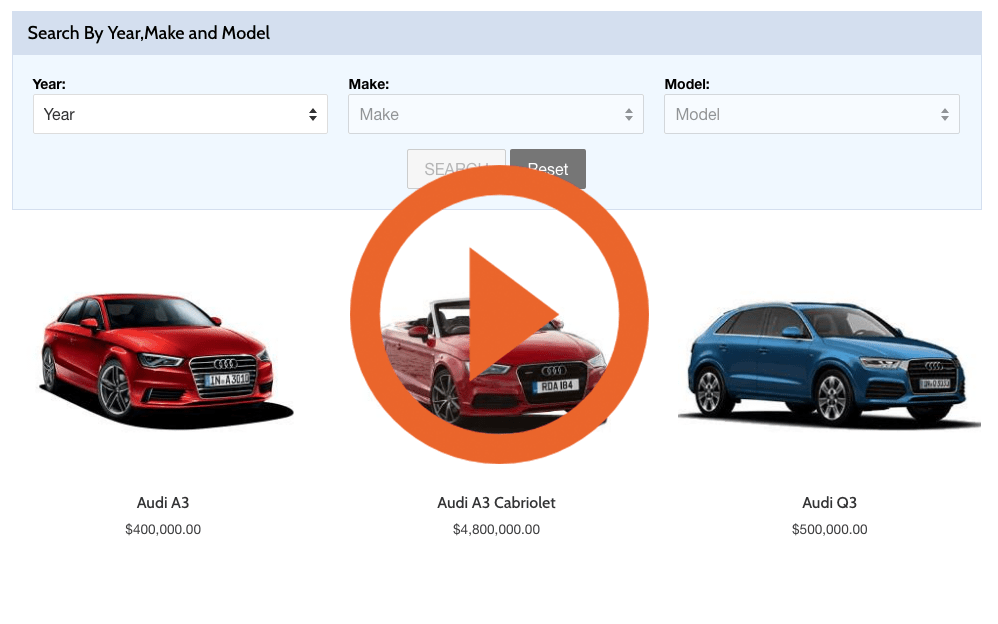The width and height of the screenshot is (998, 624).
Task: Click the $500,000.00 price
Action: click(x=829, y=529)
